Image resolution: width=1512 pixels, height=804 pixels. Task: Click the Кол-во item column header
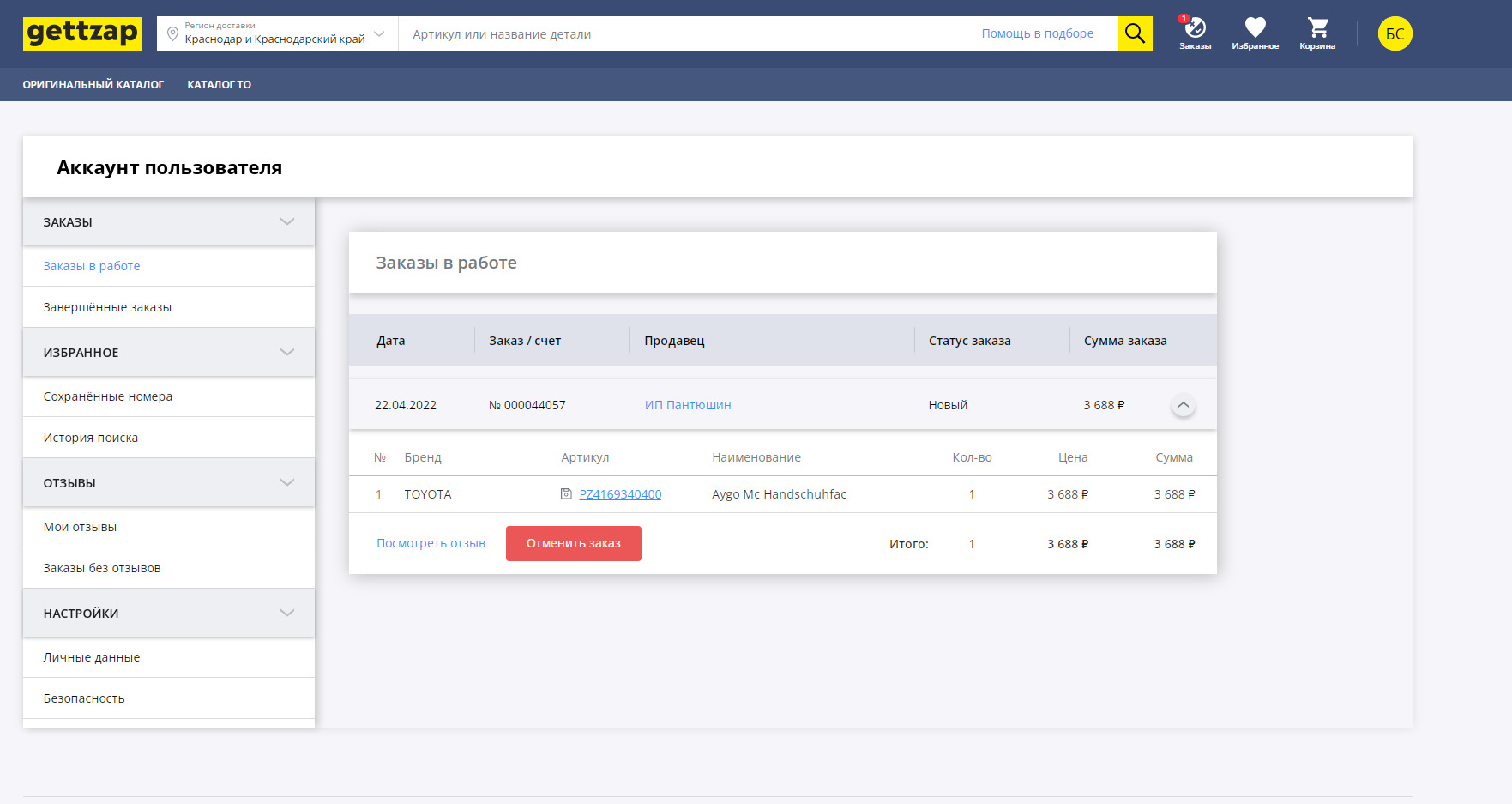click(x=972, y=457)
